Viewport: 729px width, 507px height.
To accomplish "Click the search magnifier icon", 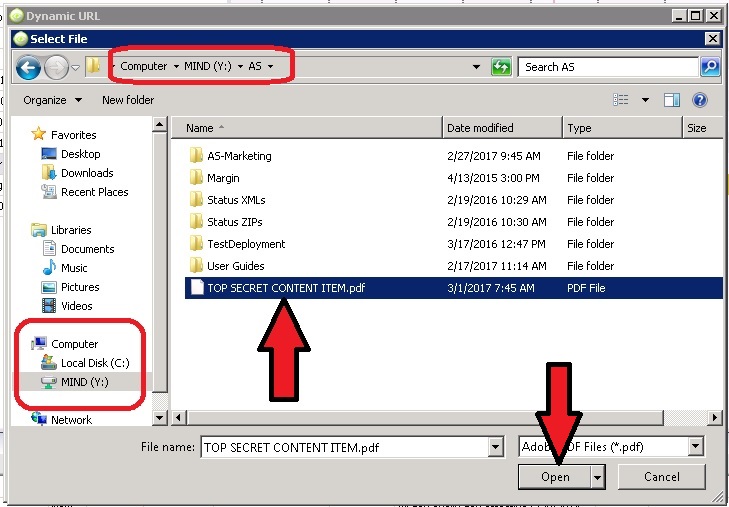I will (710, 67).
